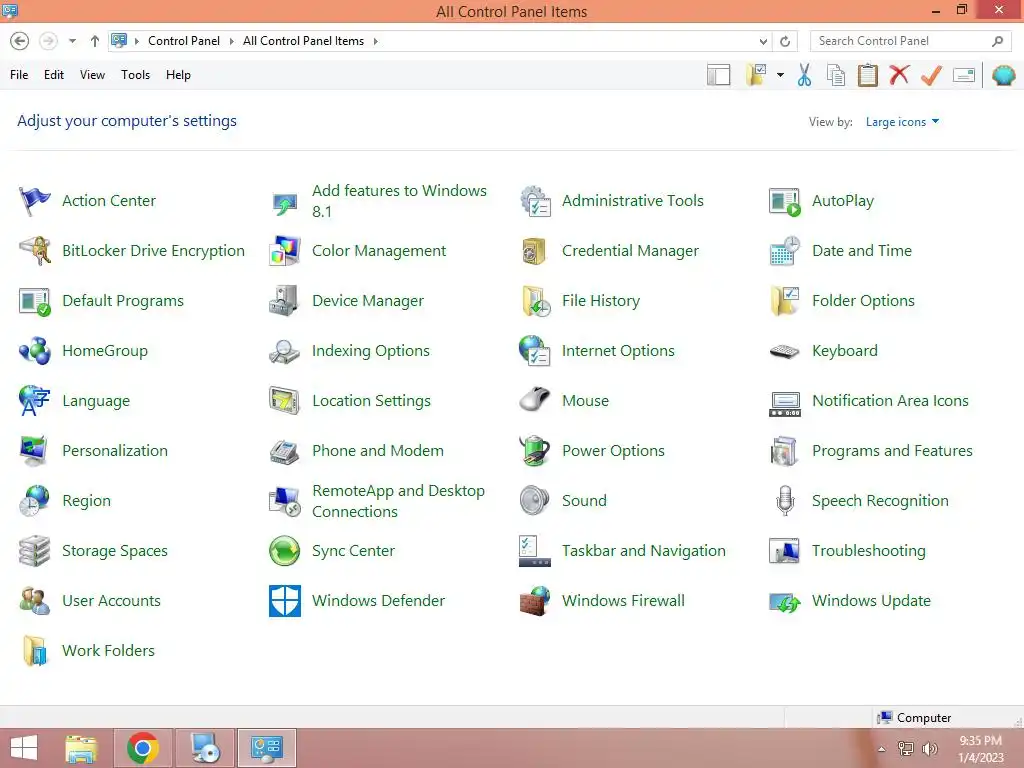1024x768 pixels.
Task: Click the orange checkmark toolbar icon
Action: click(931, 75)
